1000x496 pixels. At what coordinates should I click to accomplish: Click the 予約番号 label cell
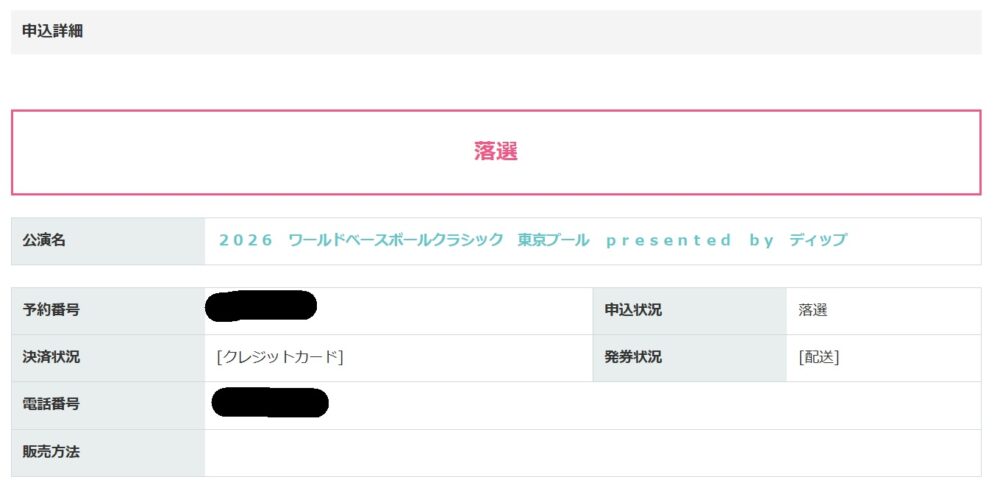tap(52, 310)
